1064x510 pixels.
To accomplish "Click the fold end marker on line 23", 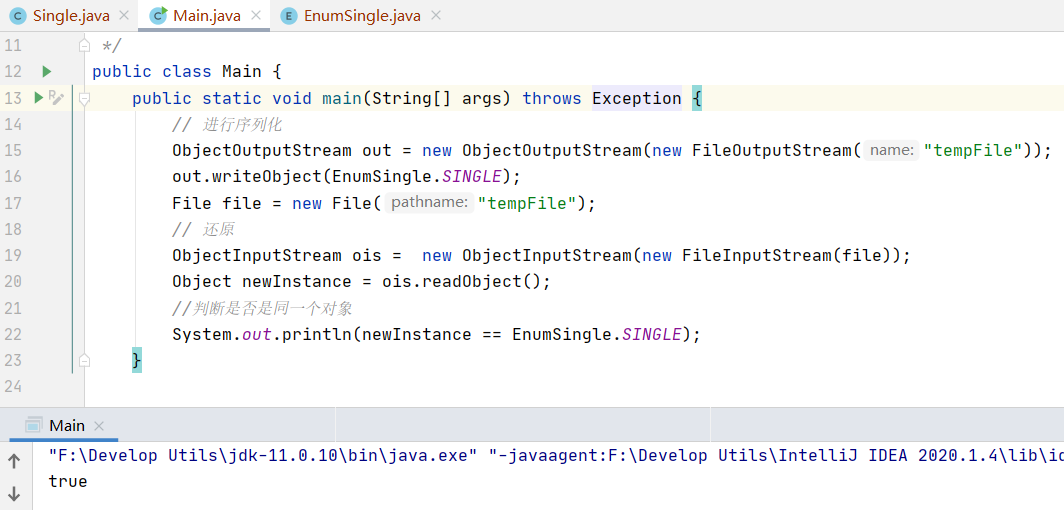I will pyautogui.click(x=85, y=360).
